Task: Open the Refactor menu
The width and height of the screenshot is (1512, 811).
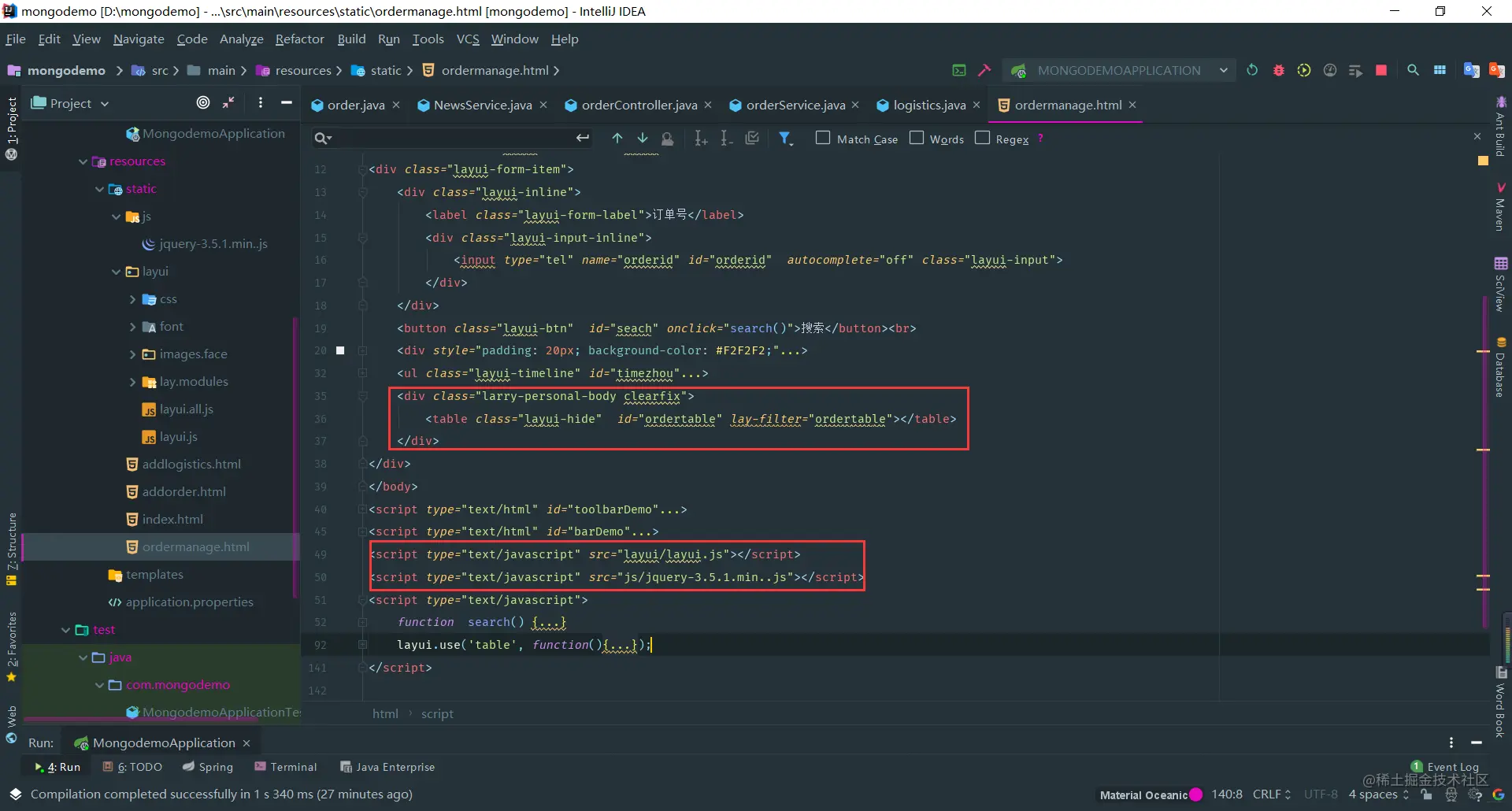Action: point(299,39)
